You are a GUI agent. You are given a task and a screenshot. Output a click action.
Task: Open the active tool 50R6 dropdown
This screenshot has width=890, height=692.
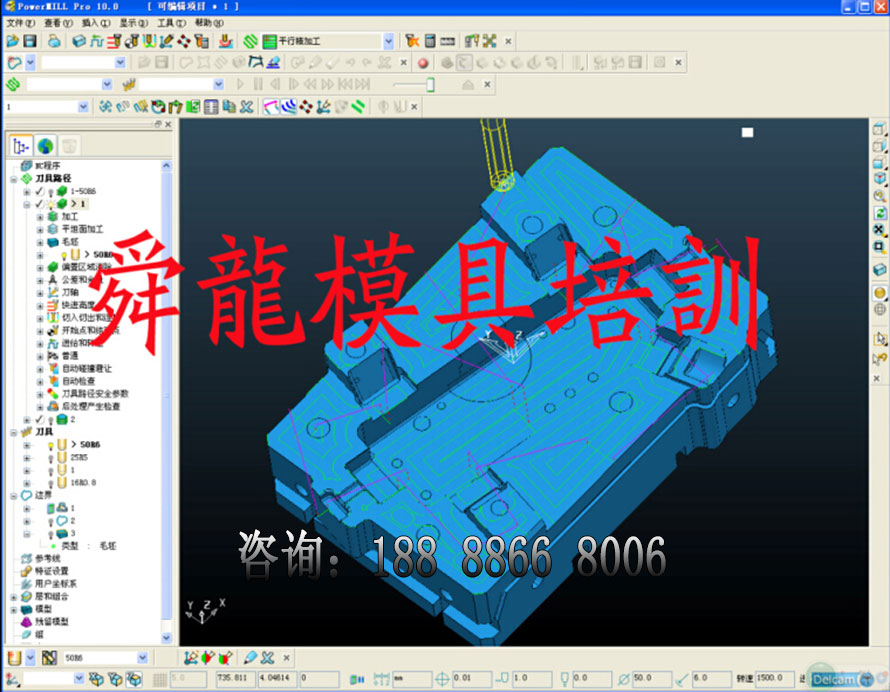pos(142,658)
